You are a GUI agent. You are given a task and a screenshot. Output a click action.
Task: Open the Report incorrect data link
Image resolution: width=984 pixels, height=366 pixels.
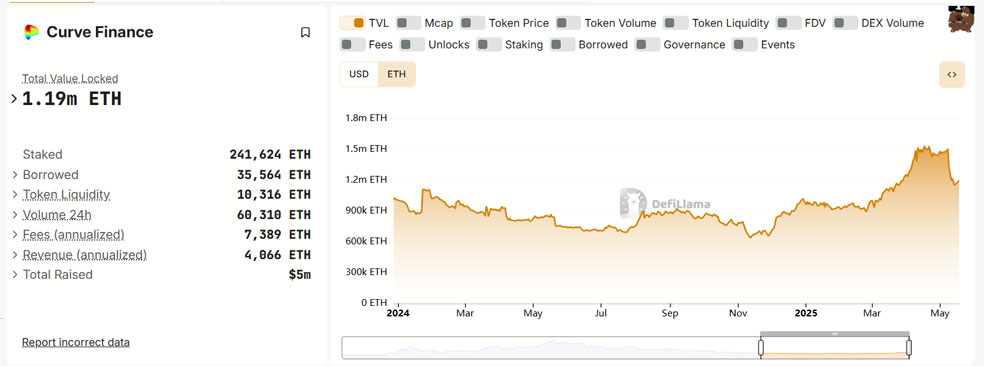click(x=76, y=342)
